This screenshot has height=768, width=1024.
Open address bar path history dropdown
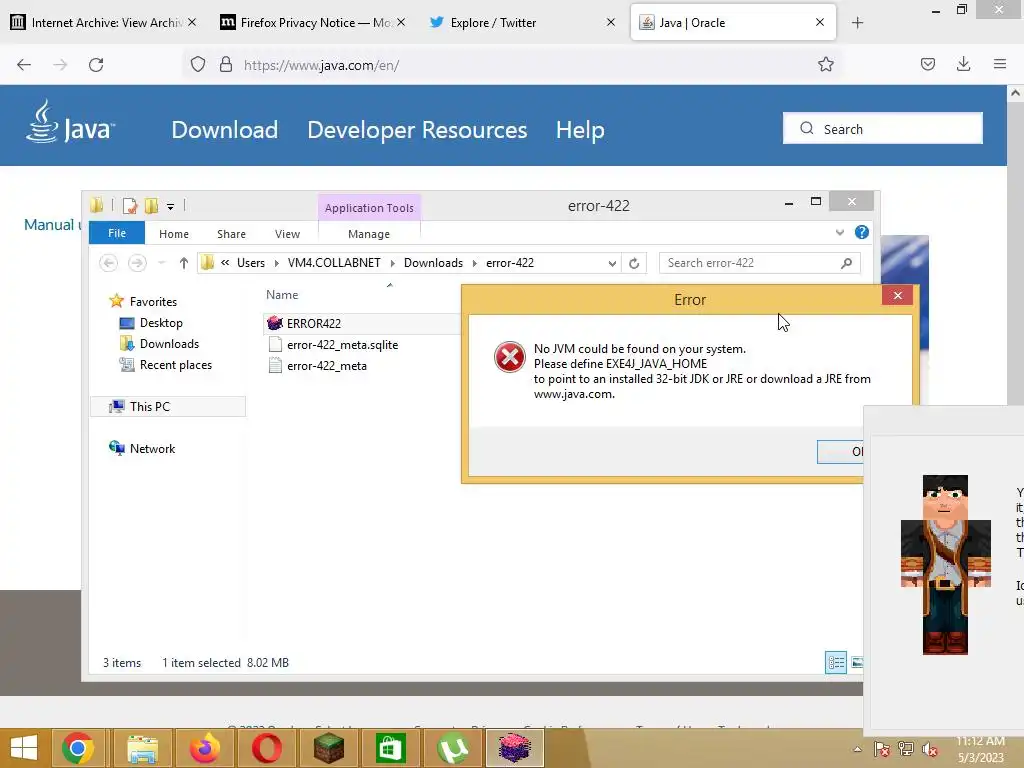[x=612, y=263]
